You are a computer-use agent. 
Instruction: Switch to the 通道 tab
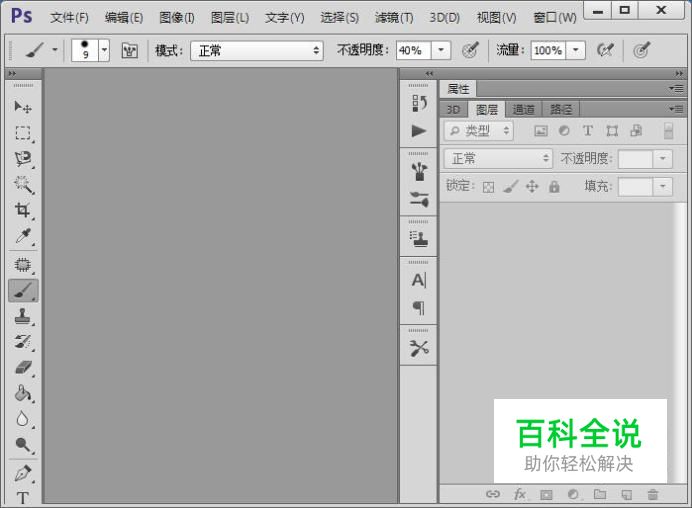click(x=524, y=109)
